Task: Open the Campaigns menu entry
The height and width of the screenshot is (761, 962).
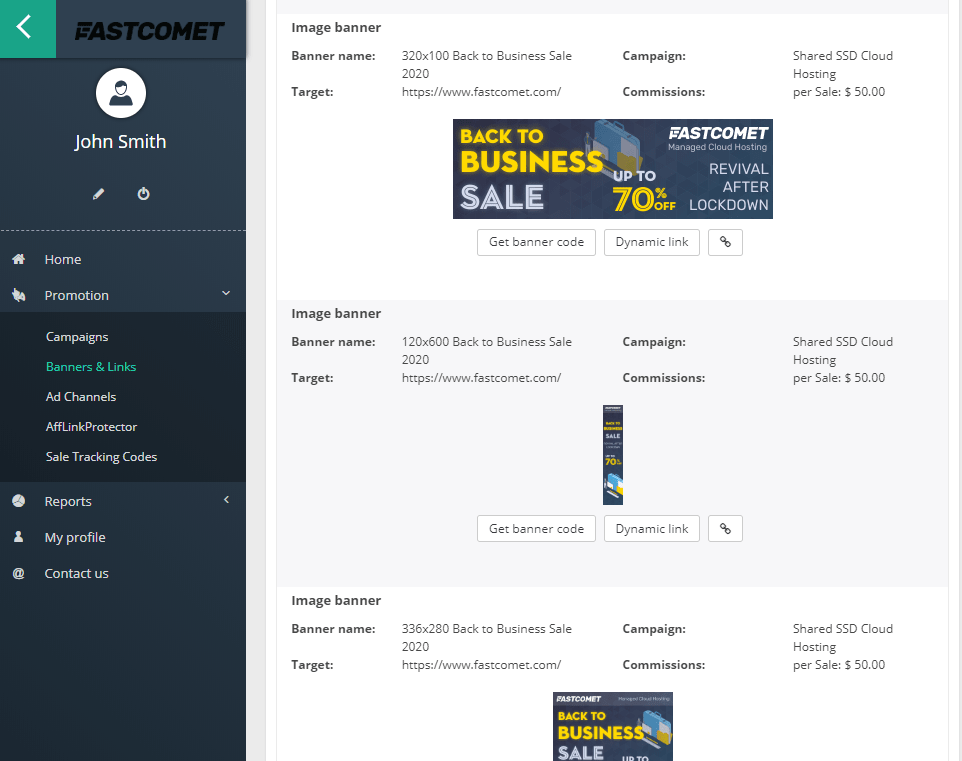Action: [x=75, y=336]
